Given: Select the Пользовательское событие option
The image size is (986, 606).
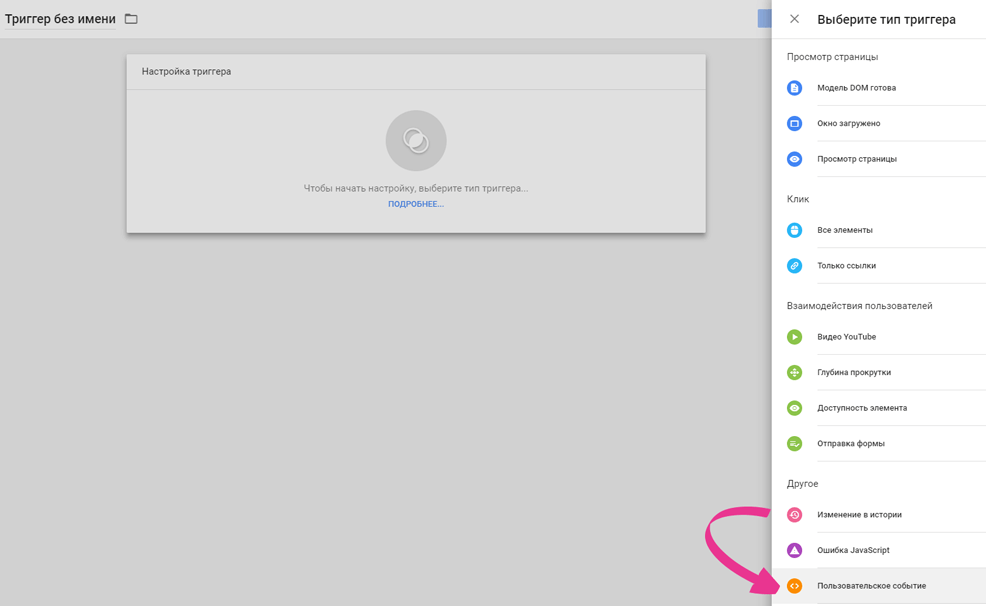Looking at the screenshot, I should click(x=871, y=586).
